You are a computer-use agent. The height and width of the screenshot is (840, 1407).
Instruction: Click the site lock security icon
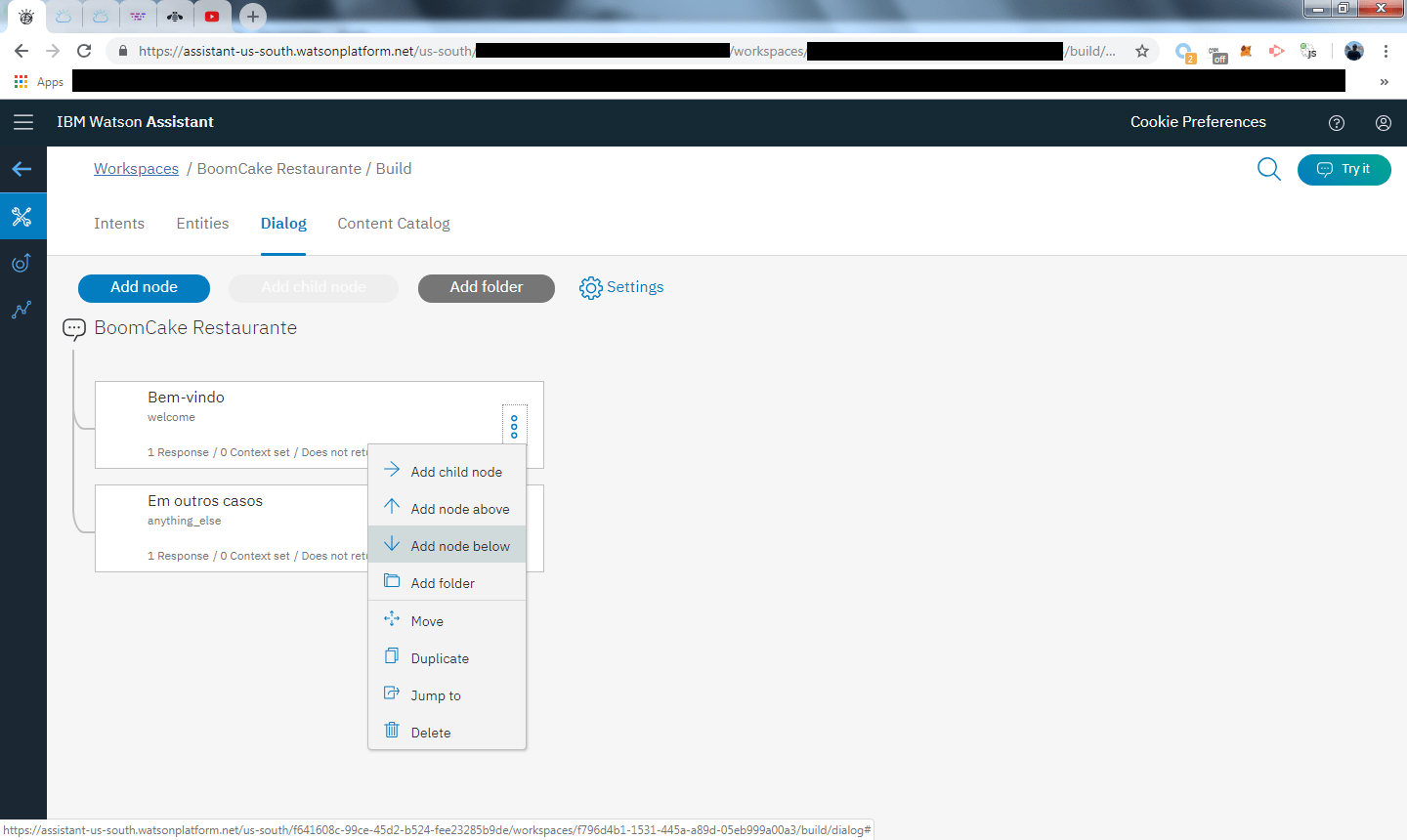point(122,51)
